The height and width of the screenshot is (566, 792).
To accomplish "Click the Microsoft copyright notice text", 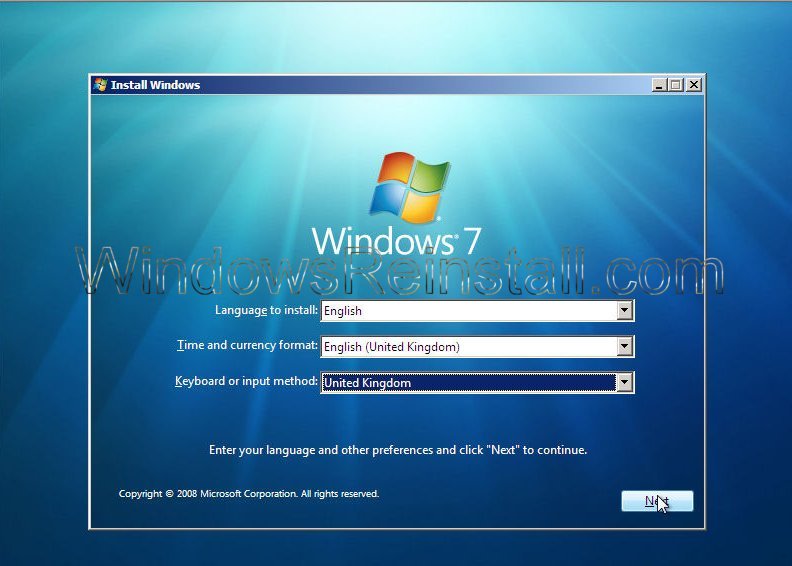I will point(249,494).
